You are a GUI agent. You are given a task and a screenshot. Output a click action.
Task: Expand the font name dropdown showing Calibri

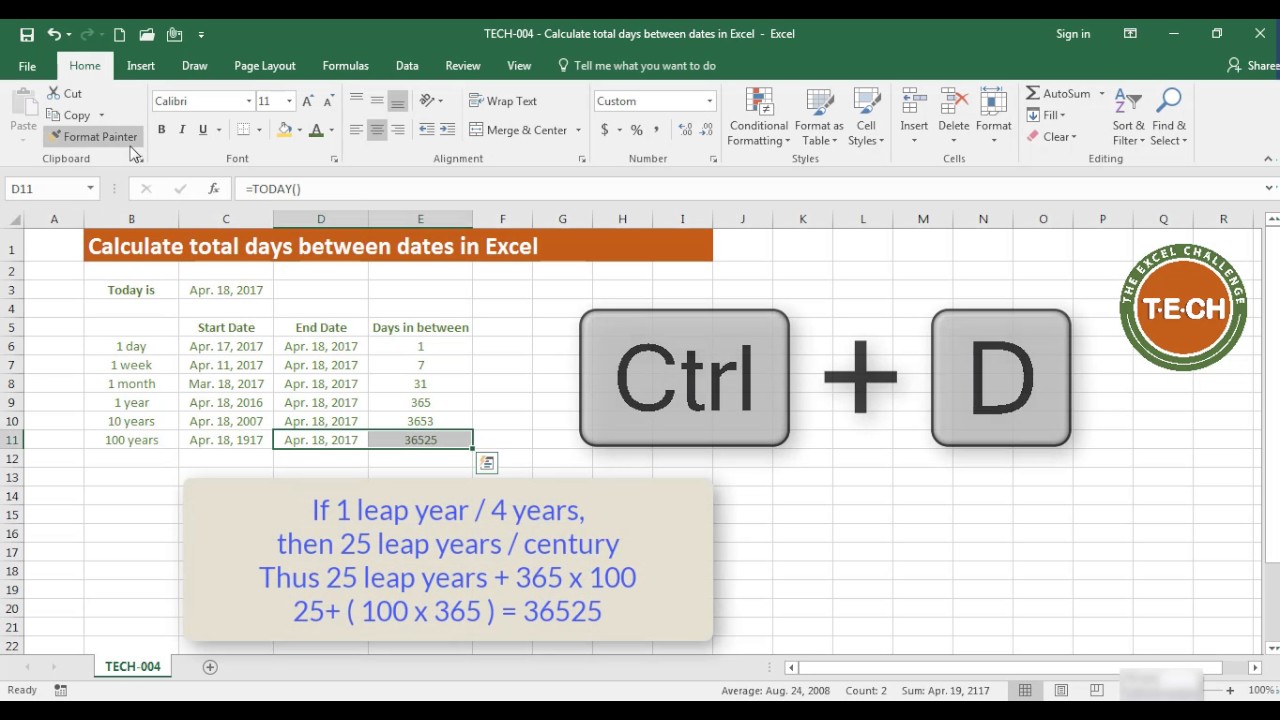coord(249,101)
